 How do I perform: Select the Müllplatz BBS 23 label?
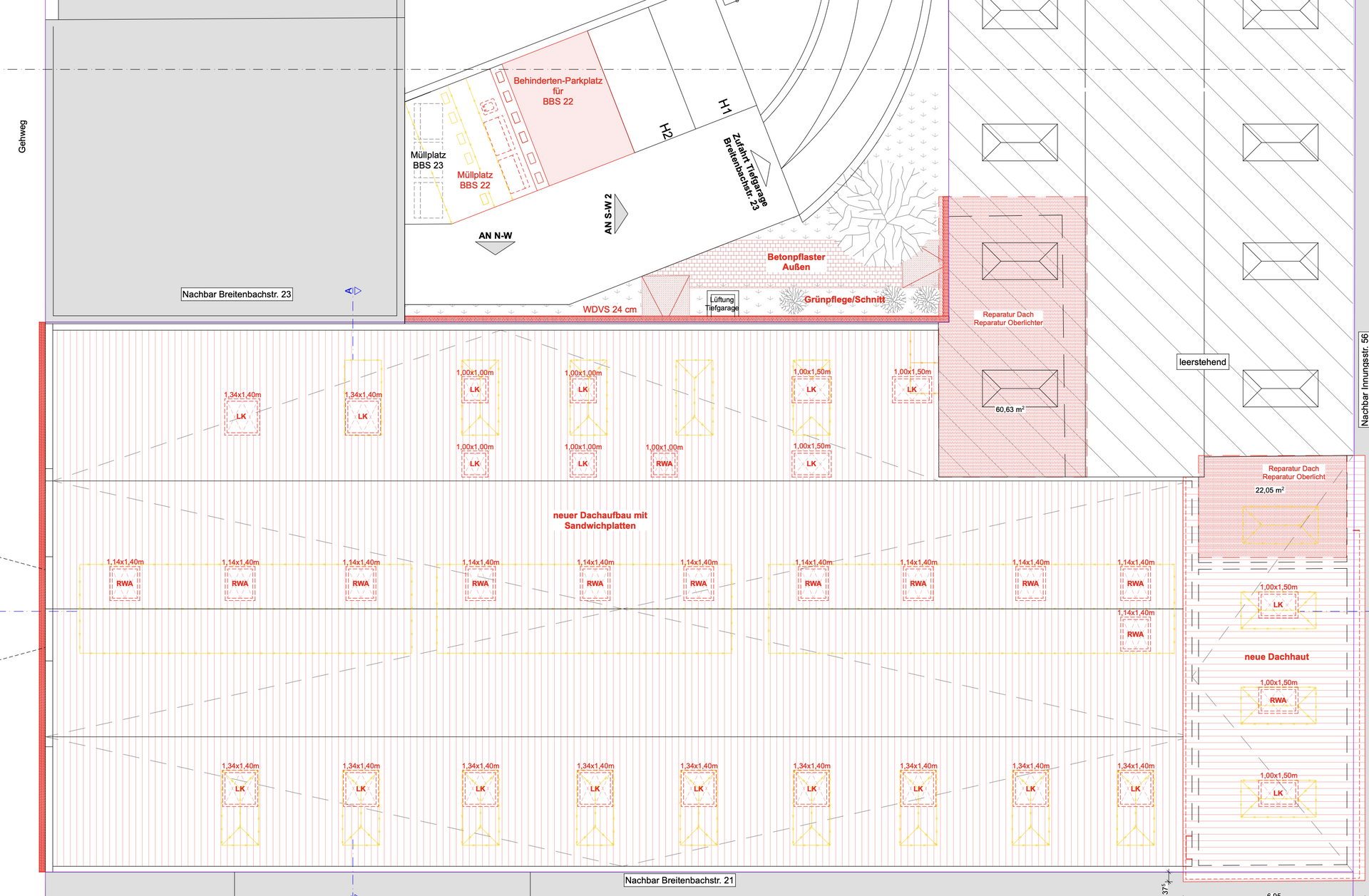pos(428,160)
